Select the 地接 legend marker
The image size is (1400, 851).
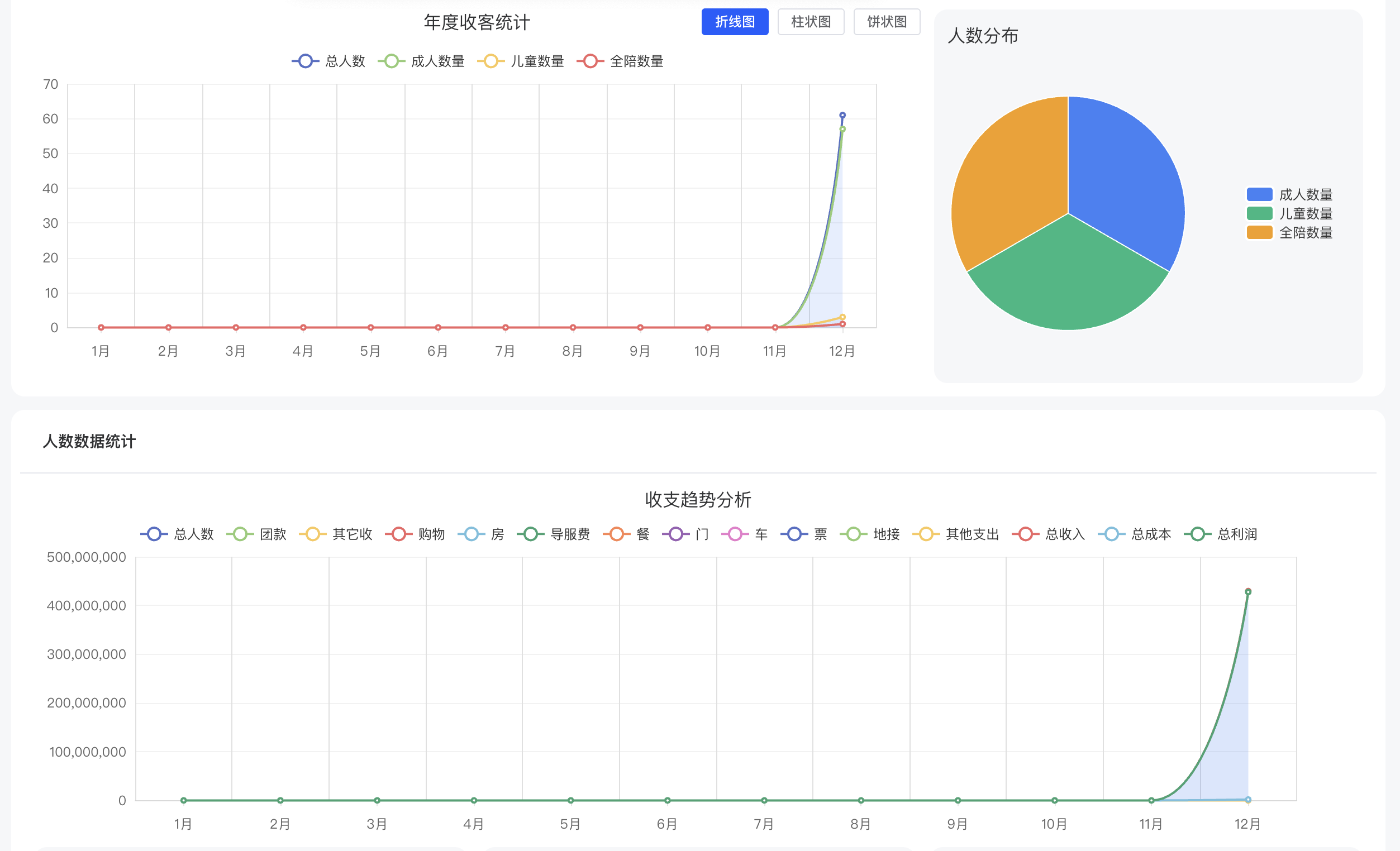pyautogui.click(x=853, y=534)
